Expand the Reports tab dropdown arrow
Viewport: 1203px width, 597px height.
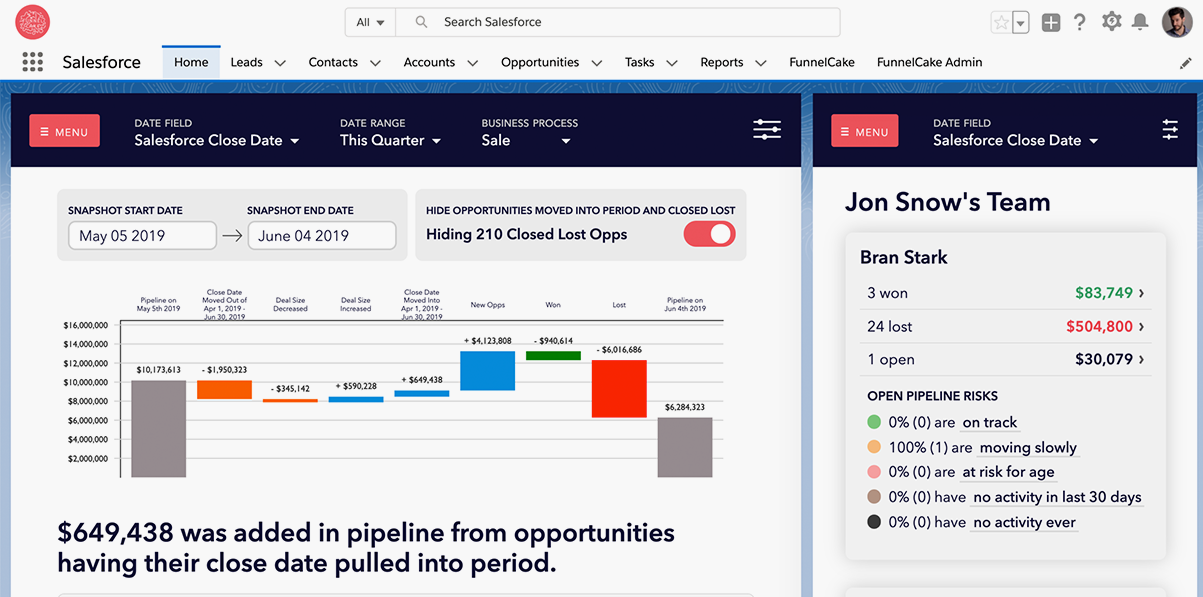(761, 63)
